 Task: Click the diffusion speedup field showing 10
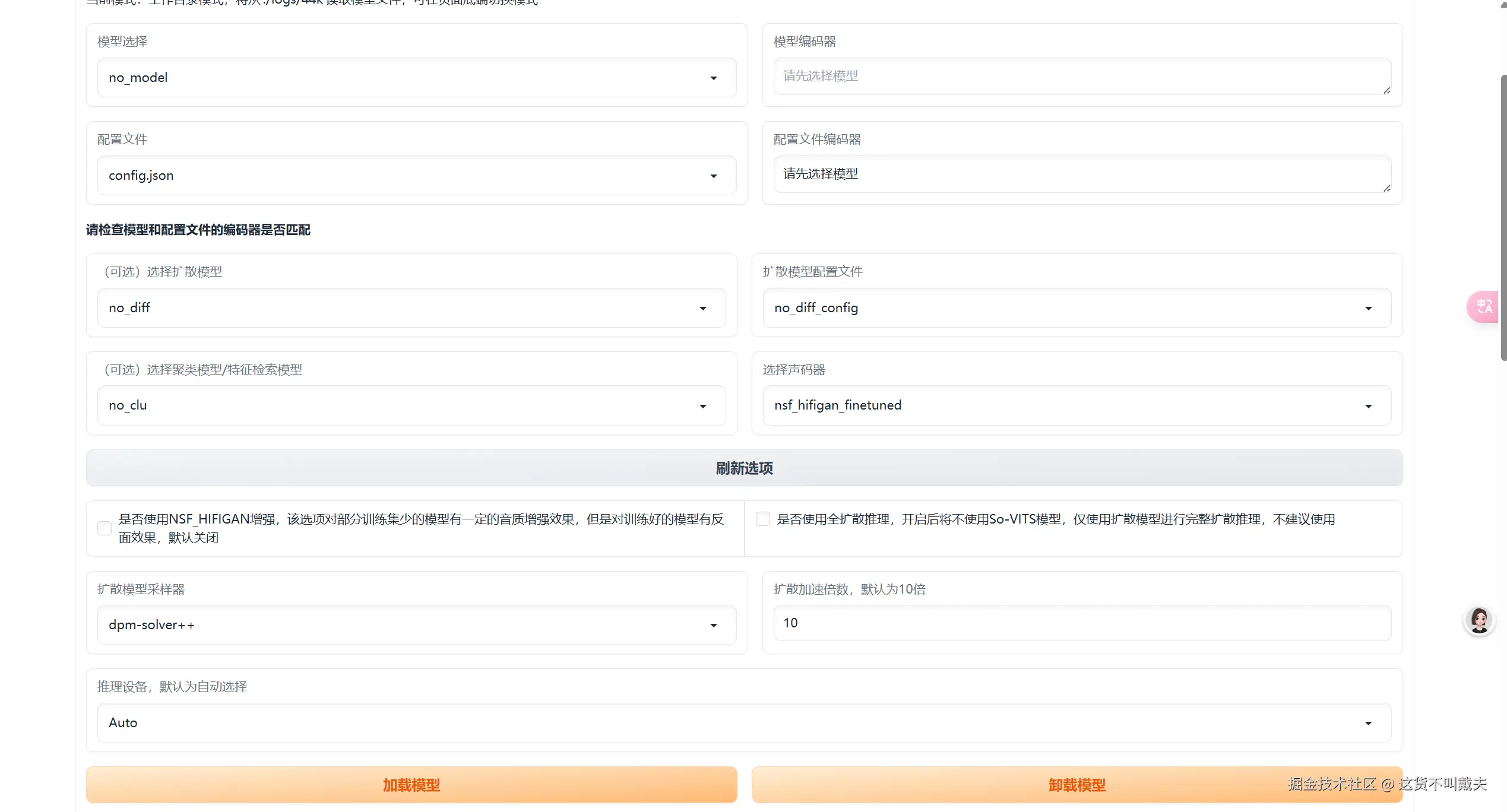coord(1082,623)
